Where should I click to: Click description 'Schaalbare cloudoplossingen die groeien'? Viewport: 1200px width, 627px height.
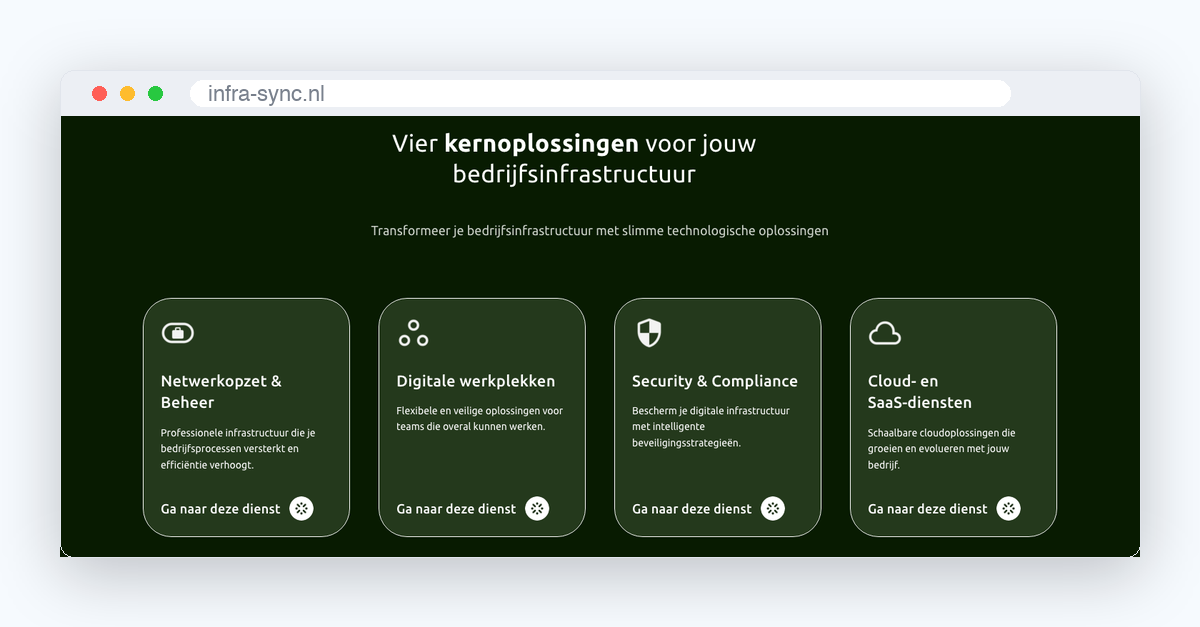pyautogui.click(x=942, y=449)
